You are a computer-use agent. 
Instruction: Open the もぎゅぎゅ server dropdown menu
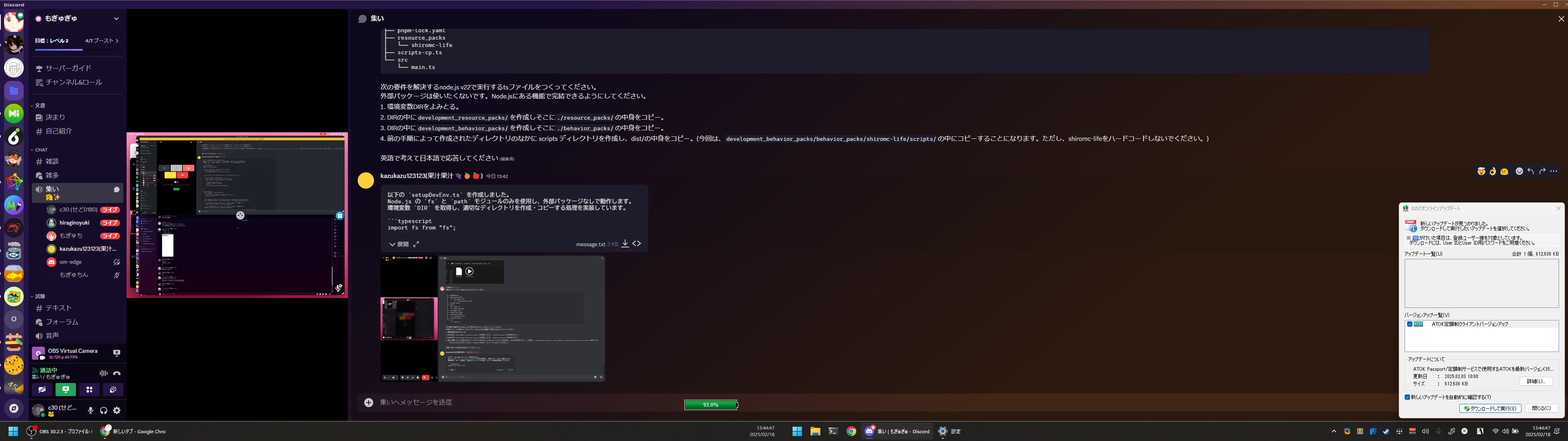coord(116,19)
